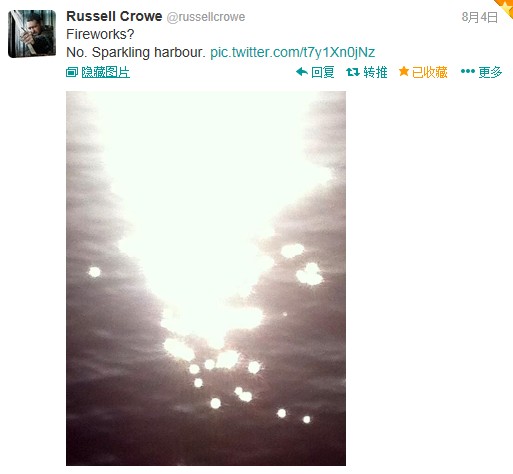Screen dimensions: 513x474
Task: Toggle the orange favorite star icon
Action: tap(404, 71)
